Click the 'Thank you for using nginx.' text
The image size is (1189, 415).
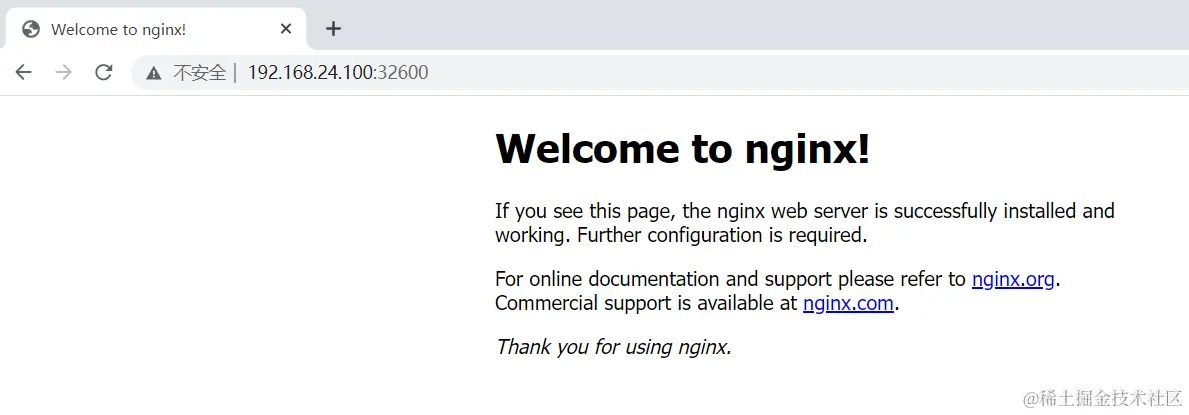613,347
